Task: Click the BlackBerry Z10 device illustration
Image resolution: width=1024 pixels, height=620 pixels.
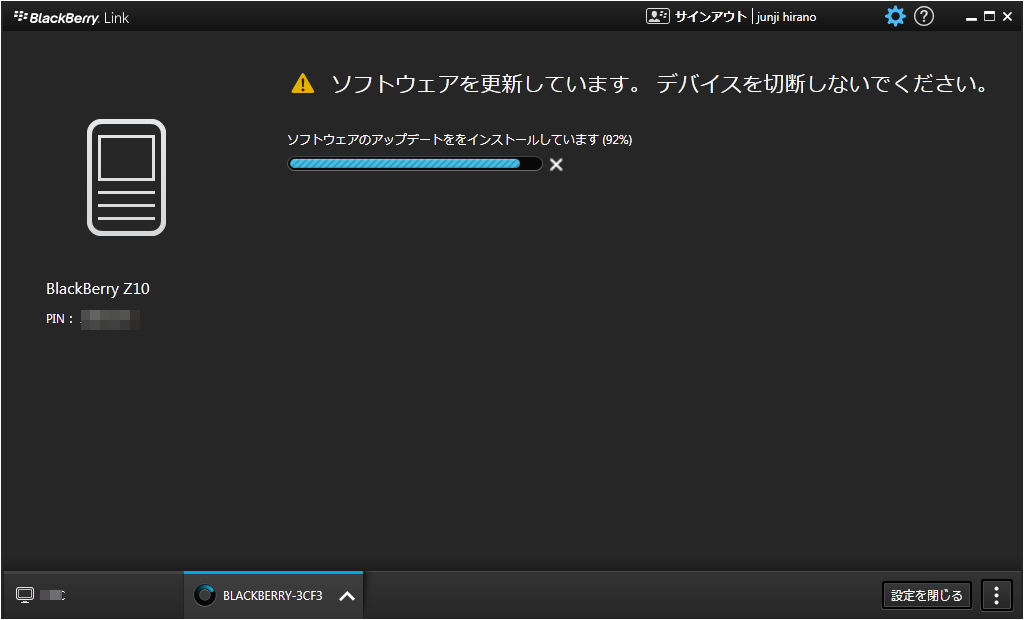Action: point(126,177)
